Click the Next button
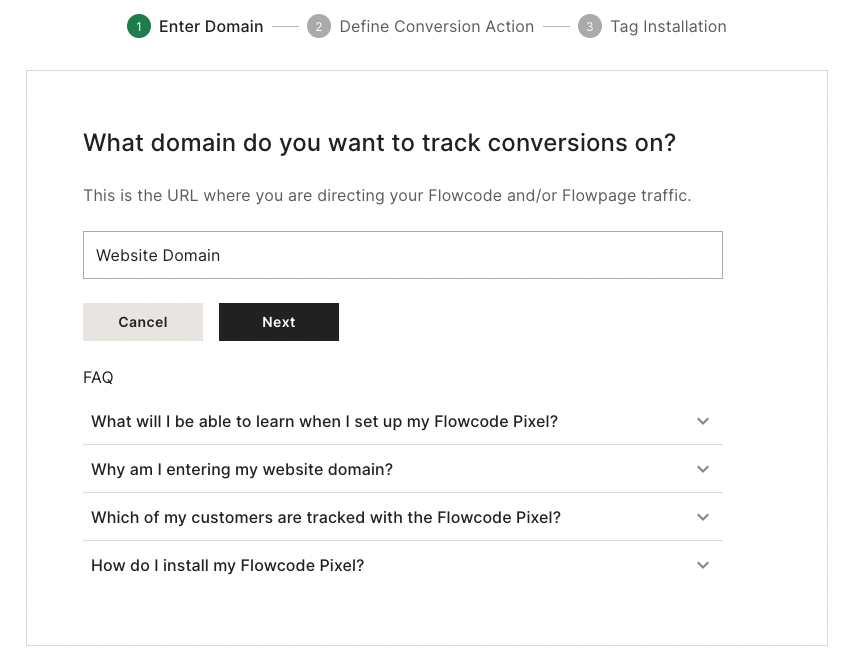 point(279,322)
